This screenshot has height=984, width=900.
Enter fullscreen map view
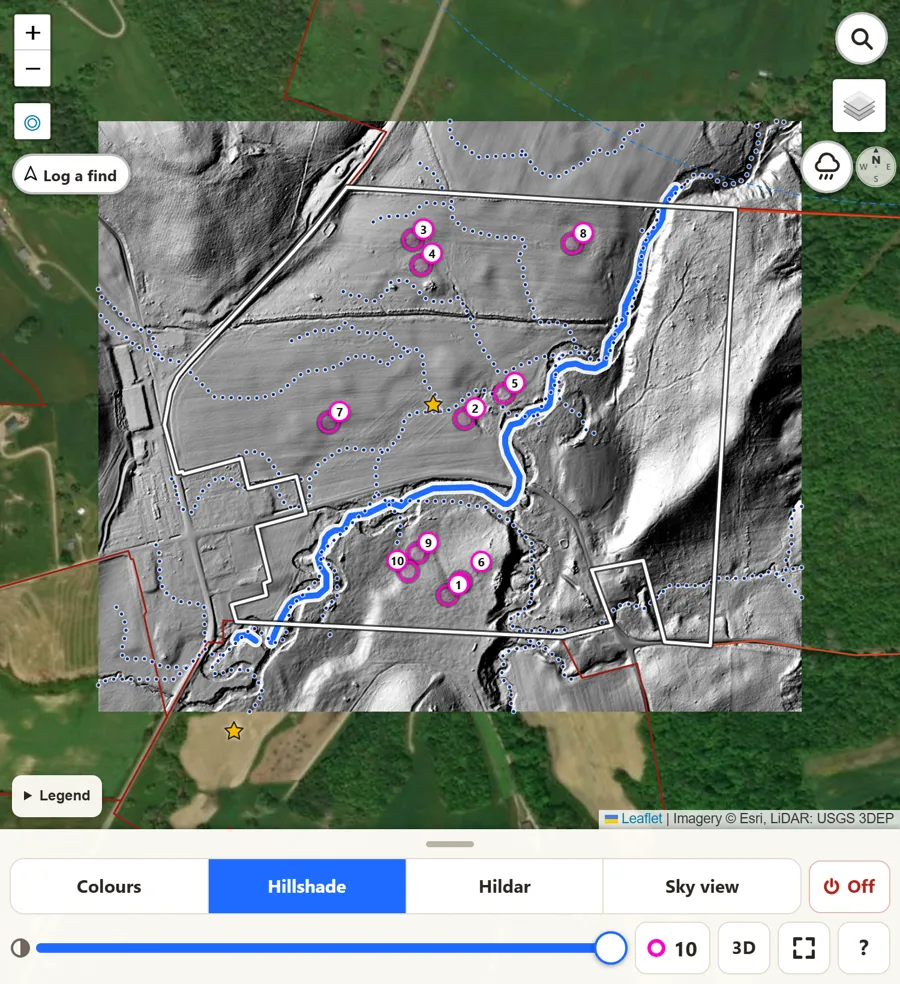tap(803, 948)
